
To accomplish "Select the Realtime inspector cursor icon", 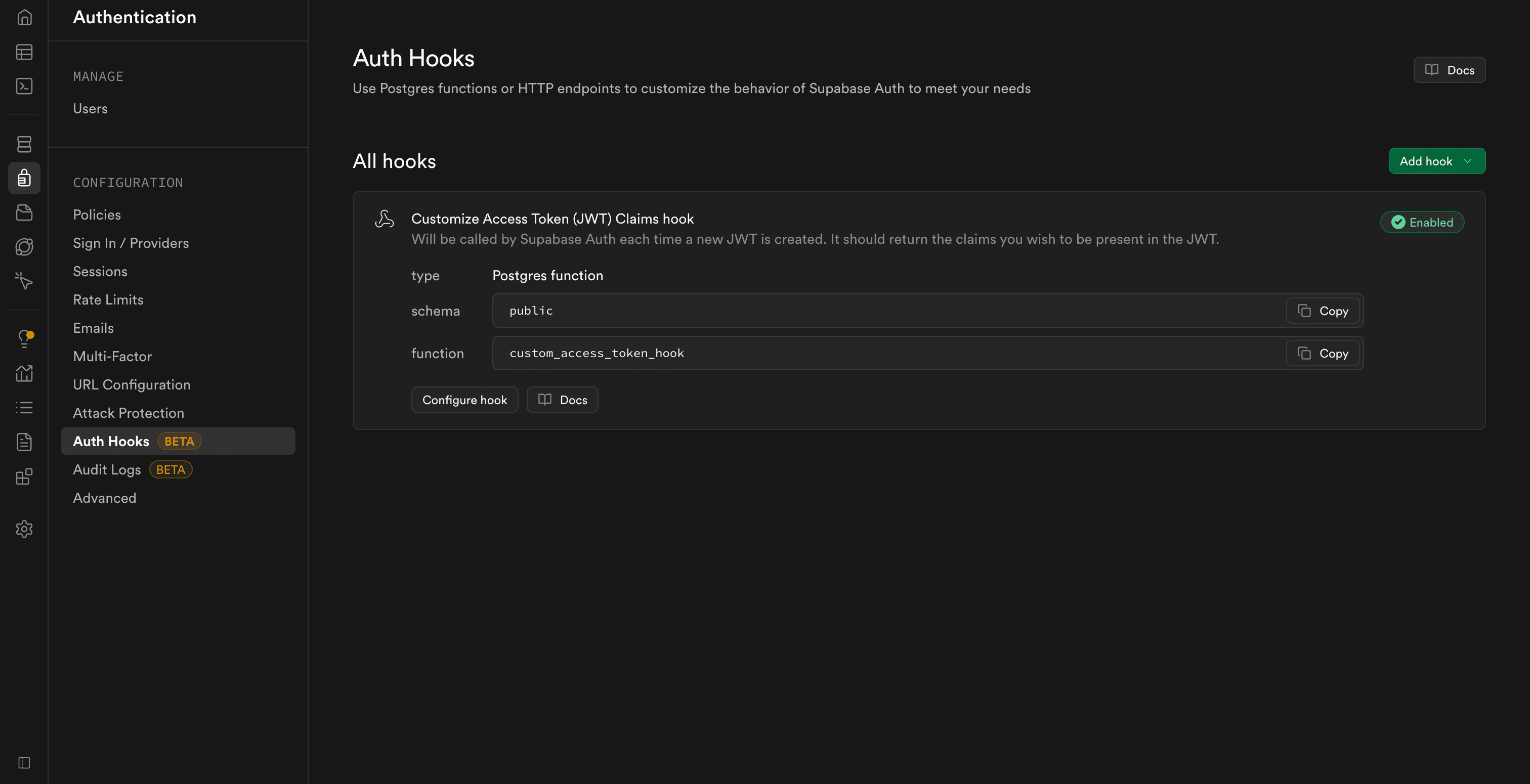I will point(24,281).
